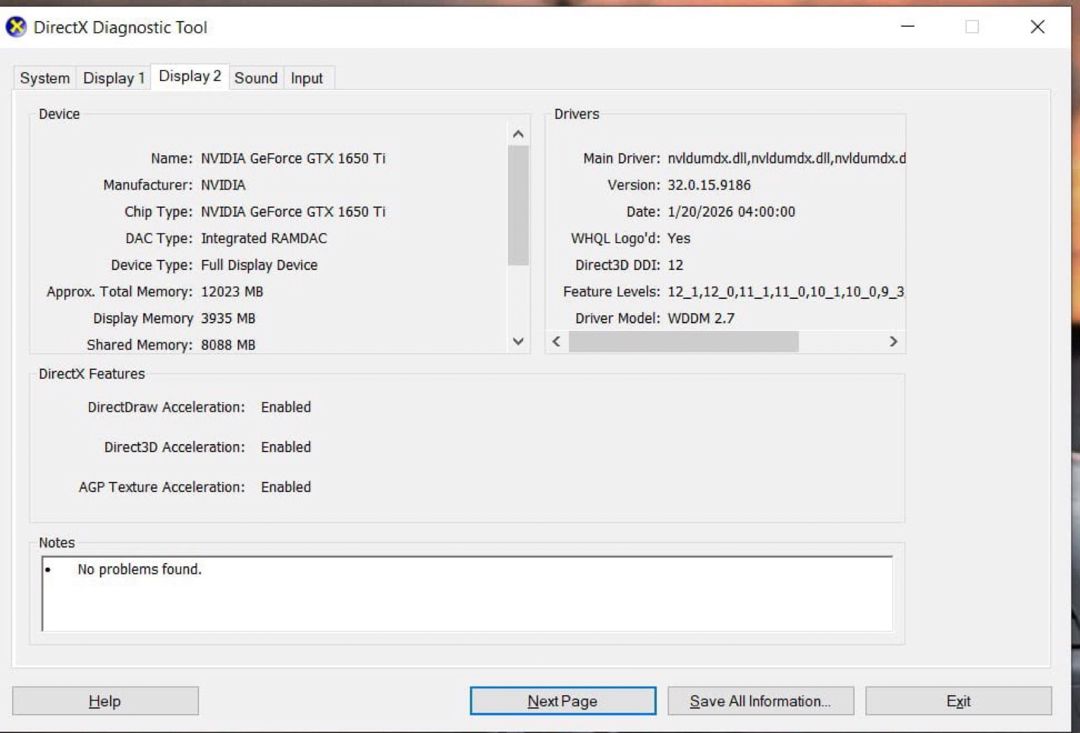Click Drivers panel scroll left arrow
This screenshot has width=1080, height=733.
point(557,342)
